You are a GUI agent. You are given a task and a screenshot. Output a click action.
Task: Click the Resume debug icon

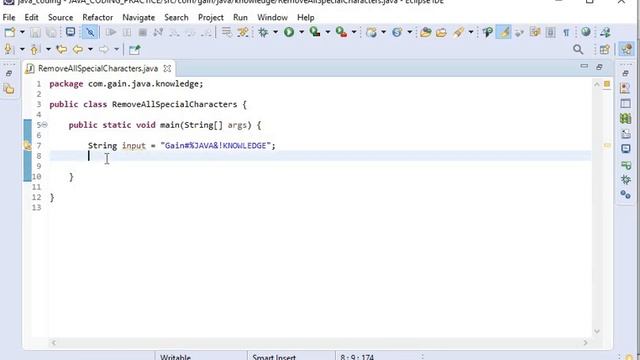click(111, 32)
